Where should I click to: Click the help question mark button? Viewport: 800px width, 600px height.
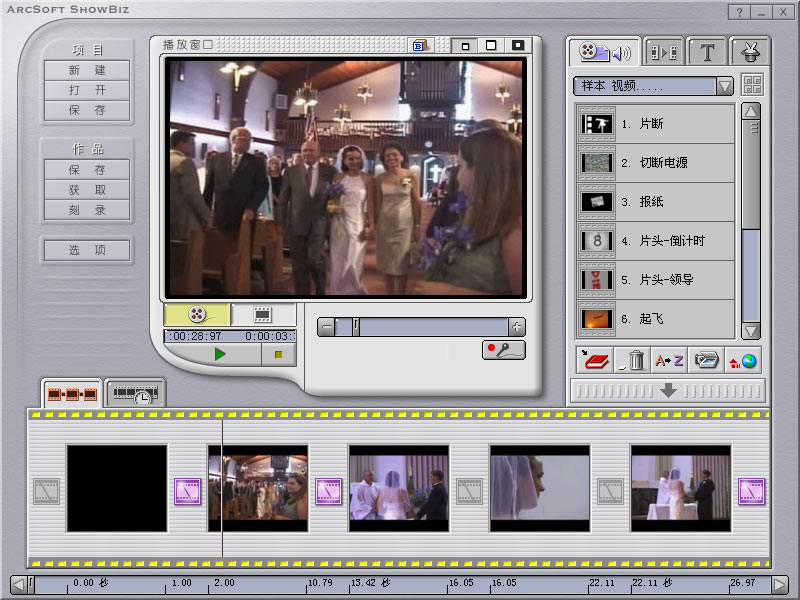(739, 12)
